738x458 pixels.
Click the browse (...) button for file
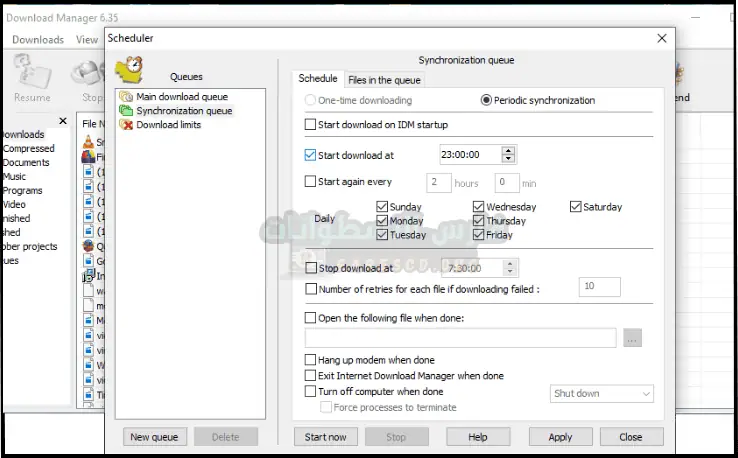[631, 338]
